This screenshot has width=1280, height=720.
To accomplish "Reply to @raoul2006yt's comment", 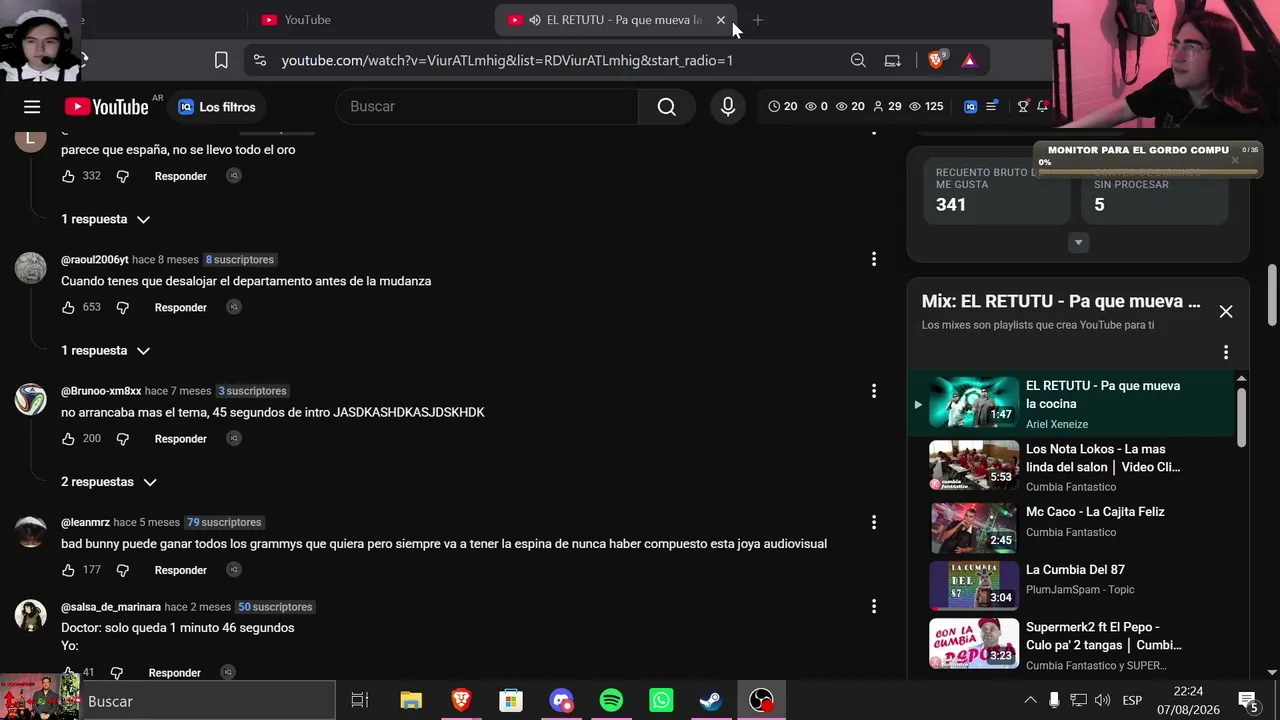I will point(180,307).
